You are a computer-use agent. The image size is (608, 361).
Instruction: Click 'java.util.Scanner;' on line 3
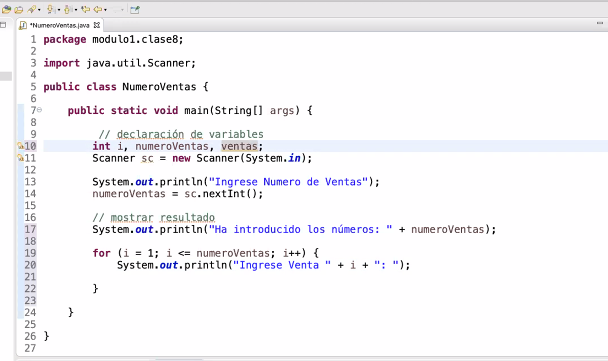pyautogui.click(x=141, y=63)
